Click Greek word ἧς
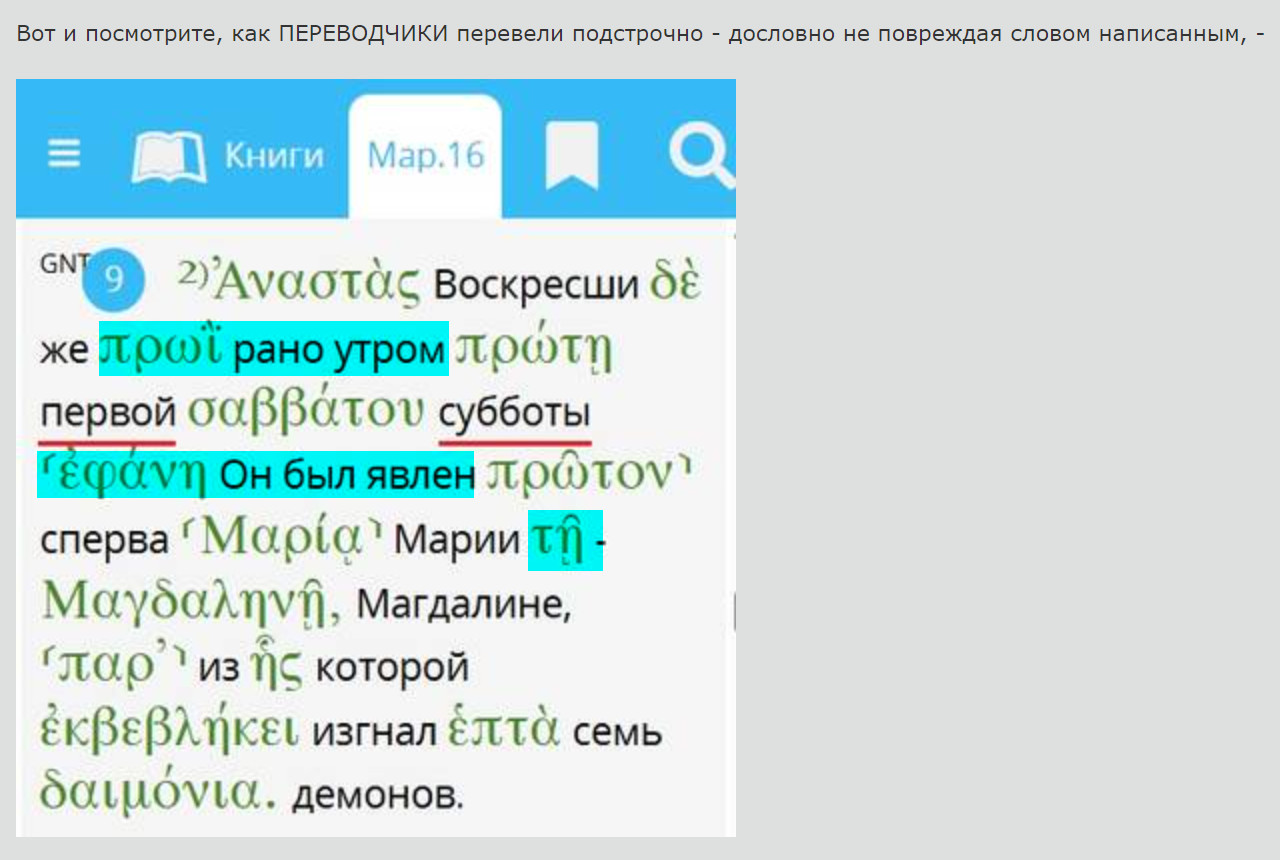The width and height of the screenshot is (1280, 860). (276, 664)
